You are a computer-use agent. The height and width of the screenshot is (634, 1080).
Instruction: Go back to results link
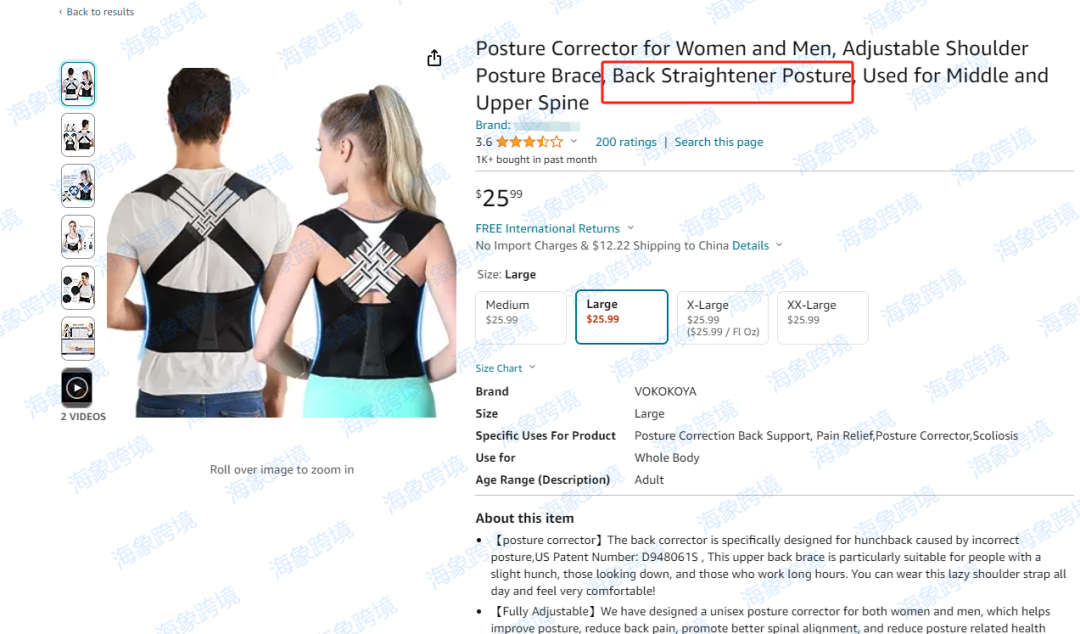96,12
